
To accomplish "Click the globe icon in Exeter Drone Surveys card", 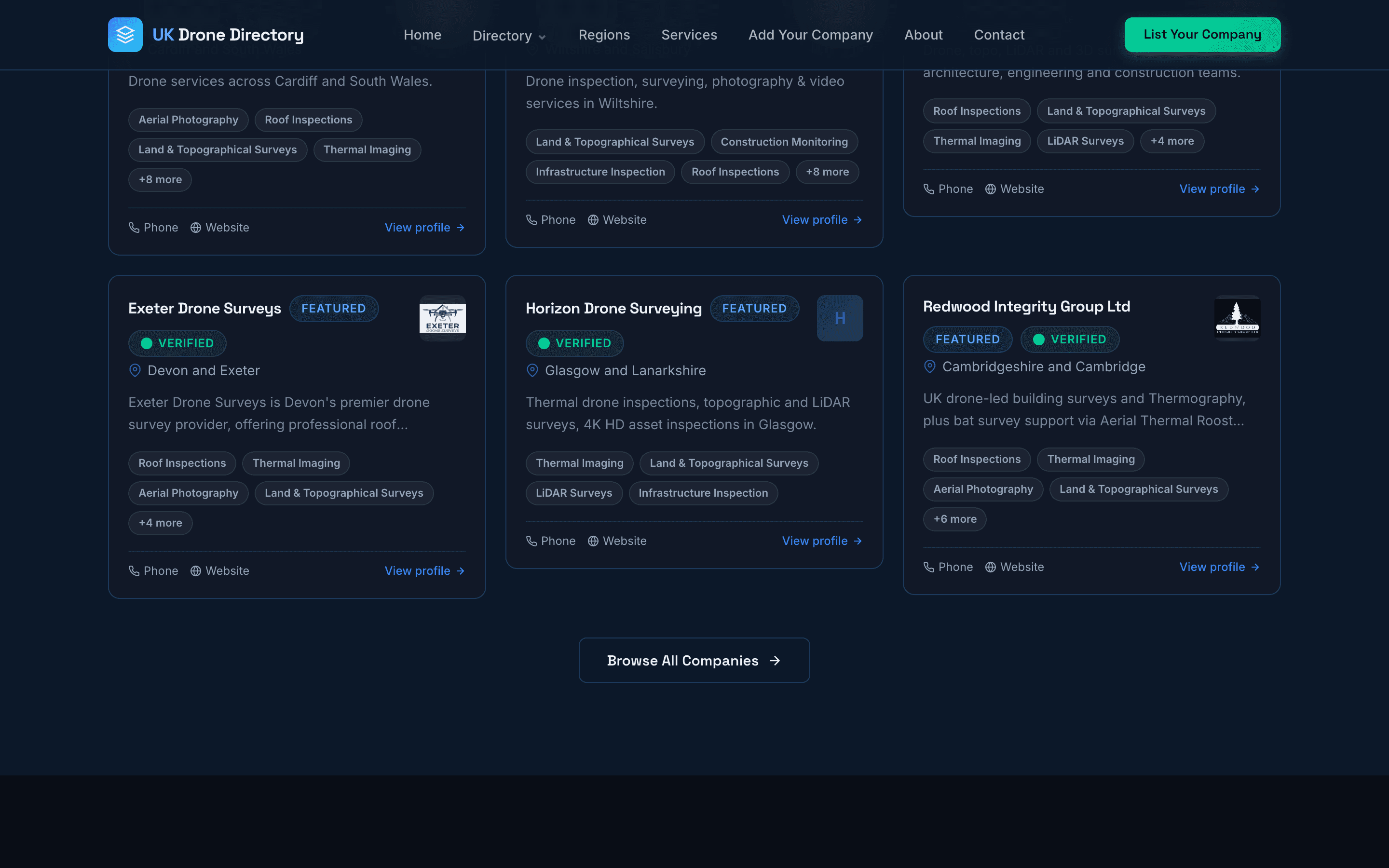I will (x=196, y=570).
